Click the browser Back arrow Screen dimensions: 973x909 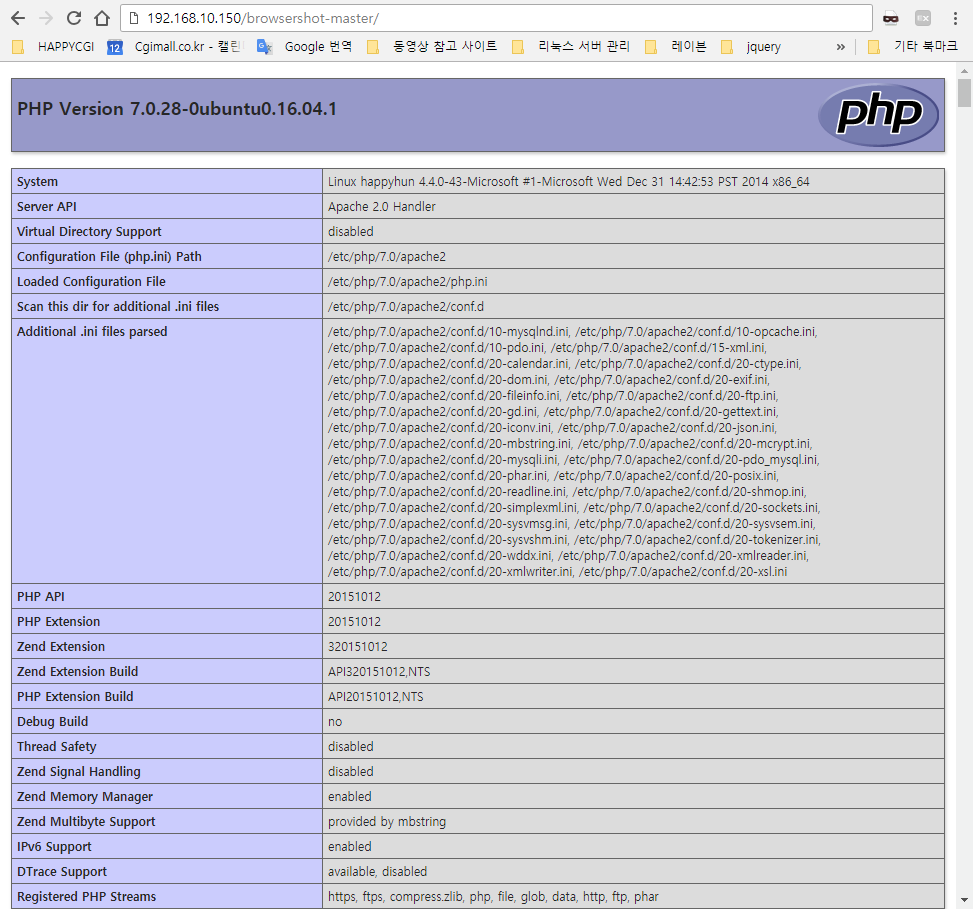pyautogui.click(x=18, y=19)
